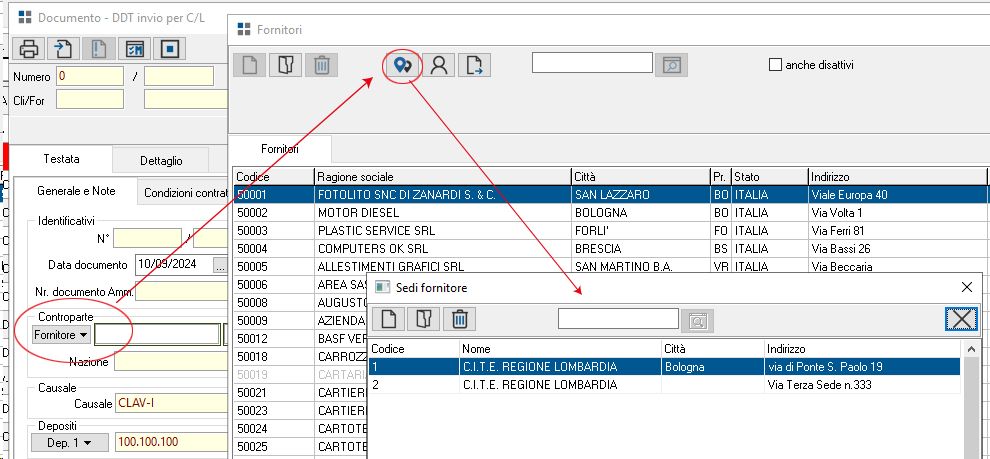The image size is (990, 459).
Task: Click the search magnifier button in Fornitori window
Action: click(671, 65)
